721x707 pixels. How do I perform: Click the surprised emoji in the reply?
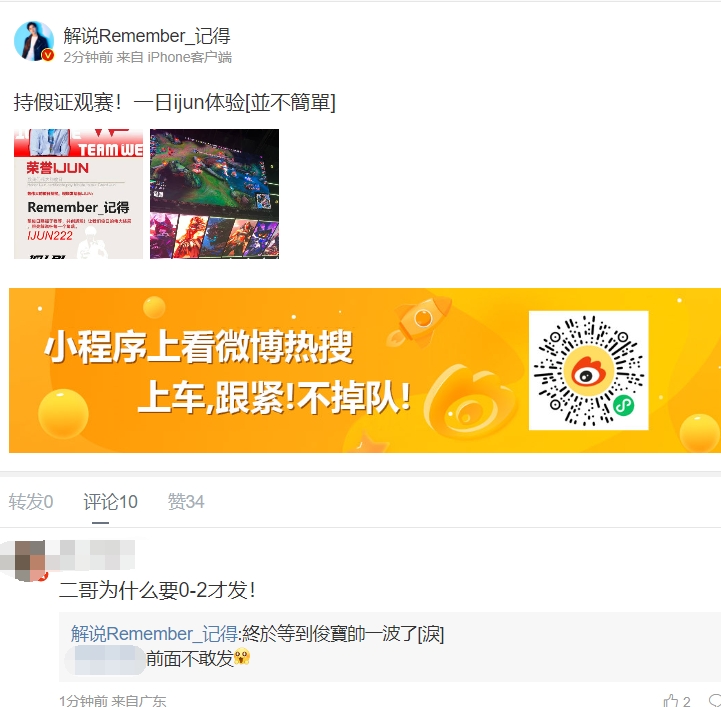242,656
